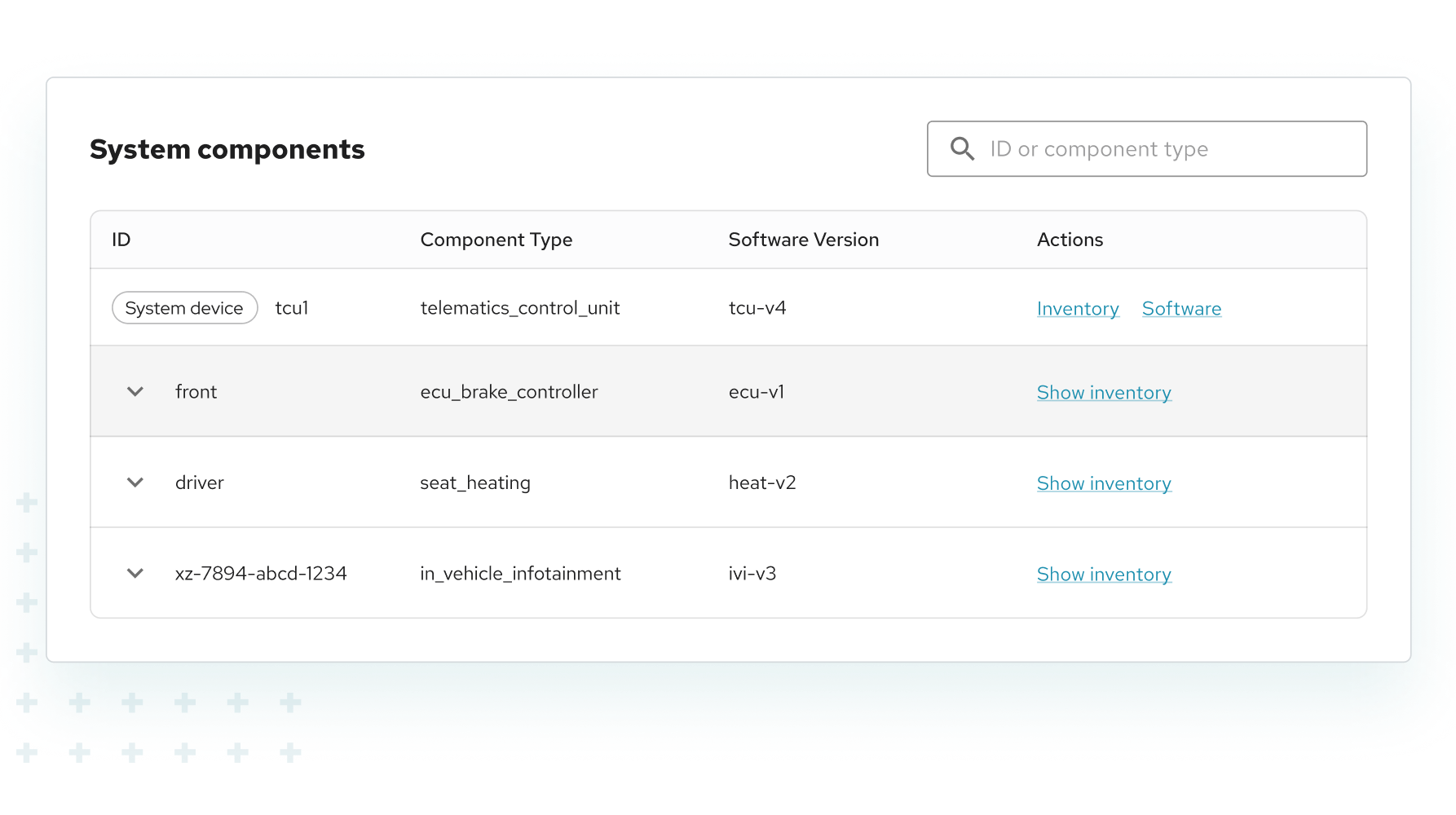1456x815 pixels.
Task: Expand the front row chevron
Action: 135,392
